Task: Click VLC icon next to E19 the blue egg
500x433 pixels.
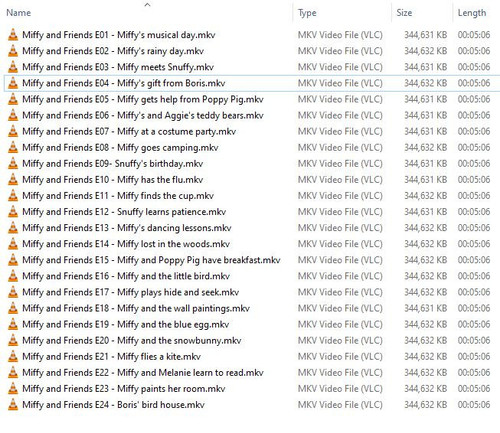Action: [13, 324]
